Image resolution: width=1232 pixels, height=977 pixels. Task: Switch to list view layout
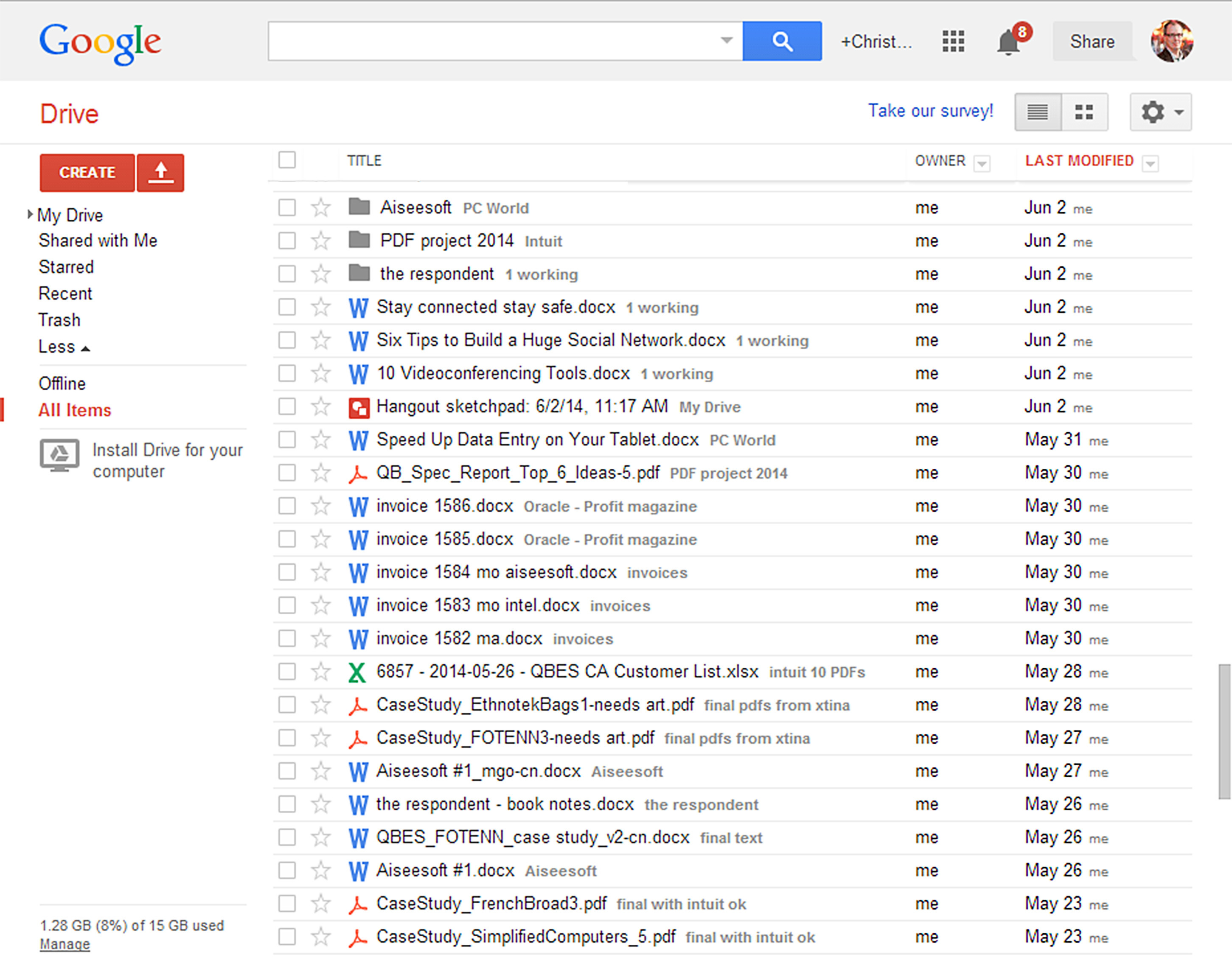[1037, 112]
